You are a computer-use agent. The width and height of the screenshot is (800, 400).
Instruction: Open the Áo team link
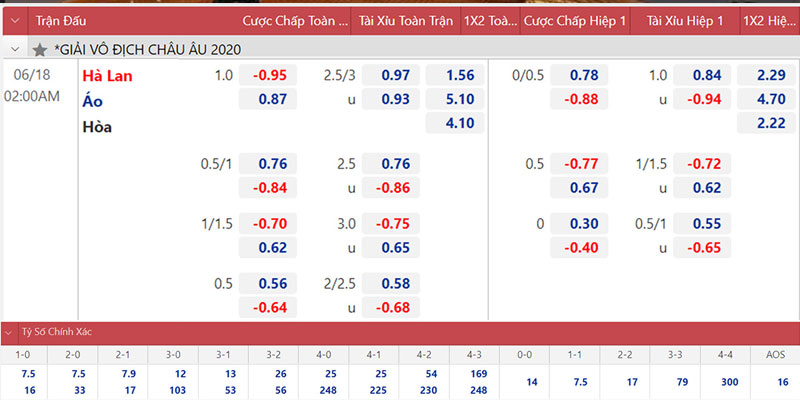click(x=92, y=100)
